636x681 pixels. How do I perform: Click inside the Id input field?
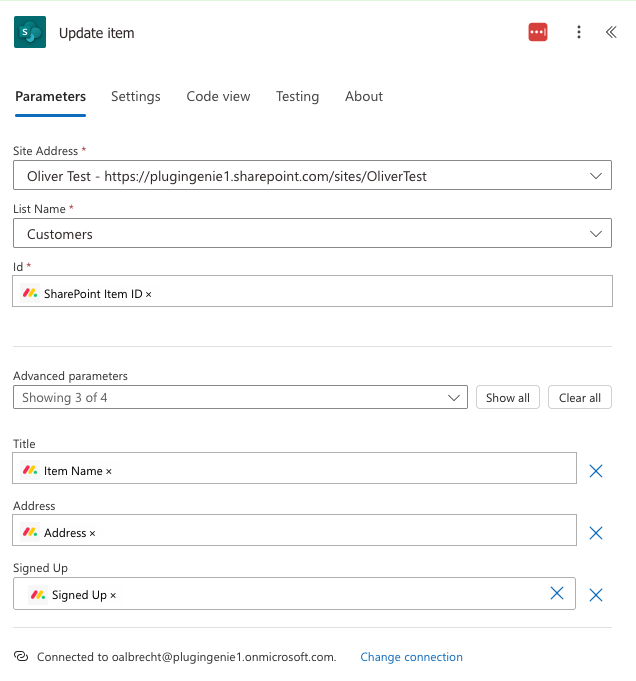(312, 291)
